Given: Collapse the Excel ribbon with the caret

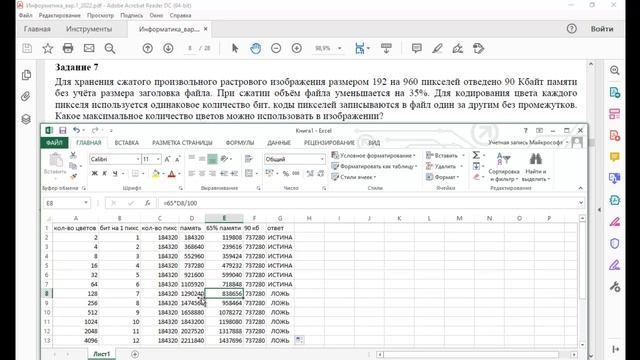Looking at the screenshot, I should click(x=580, y=188).
